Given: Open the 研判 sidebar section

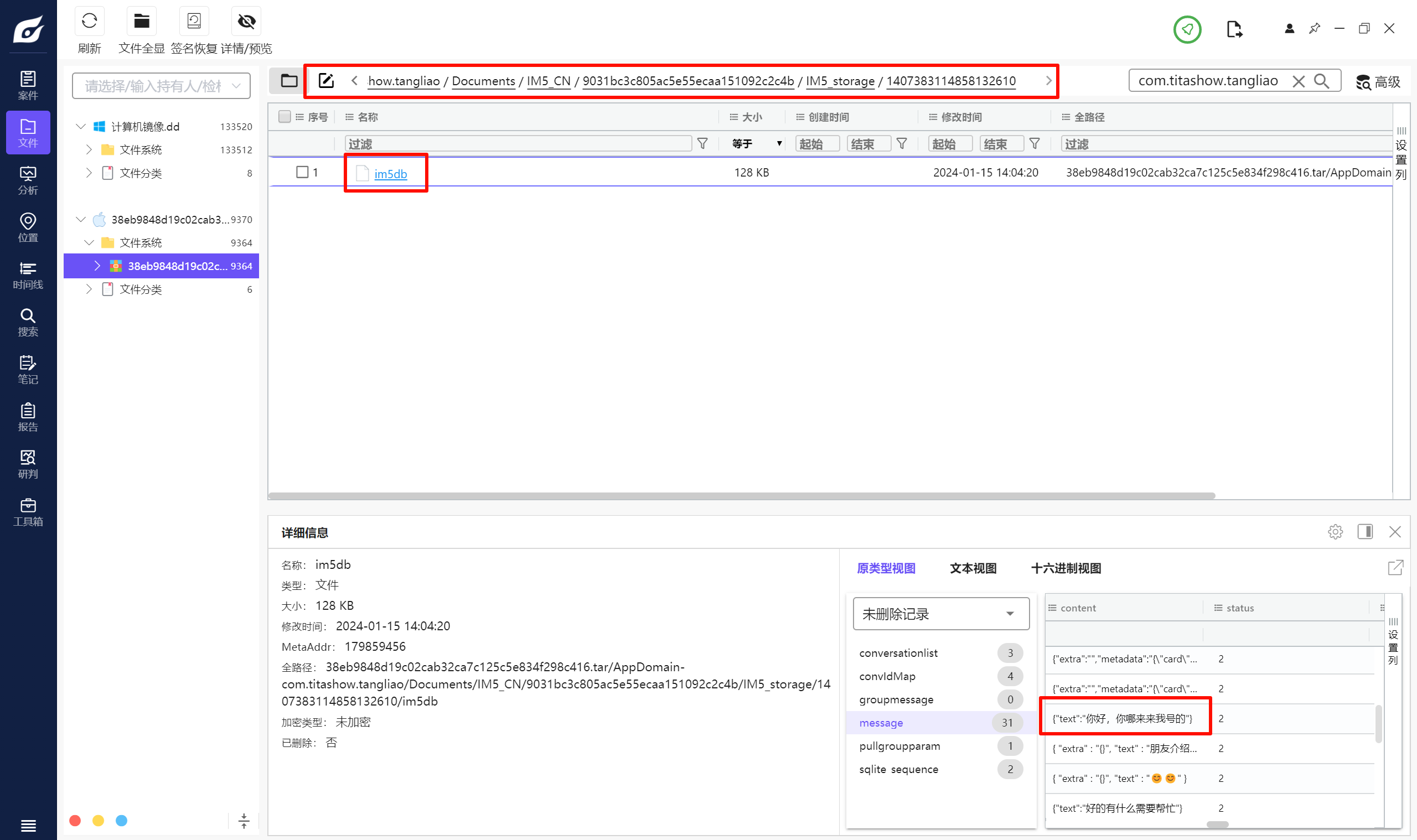Looking at the screenshot, I should click(28, 464).
